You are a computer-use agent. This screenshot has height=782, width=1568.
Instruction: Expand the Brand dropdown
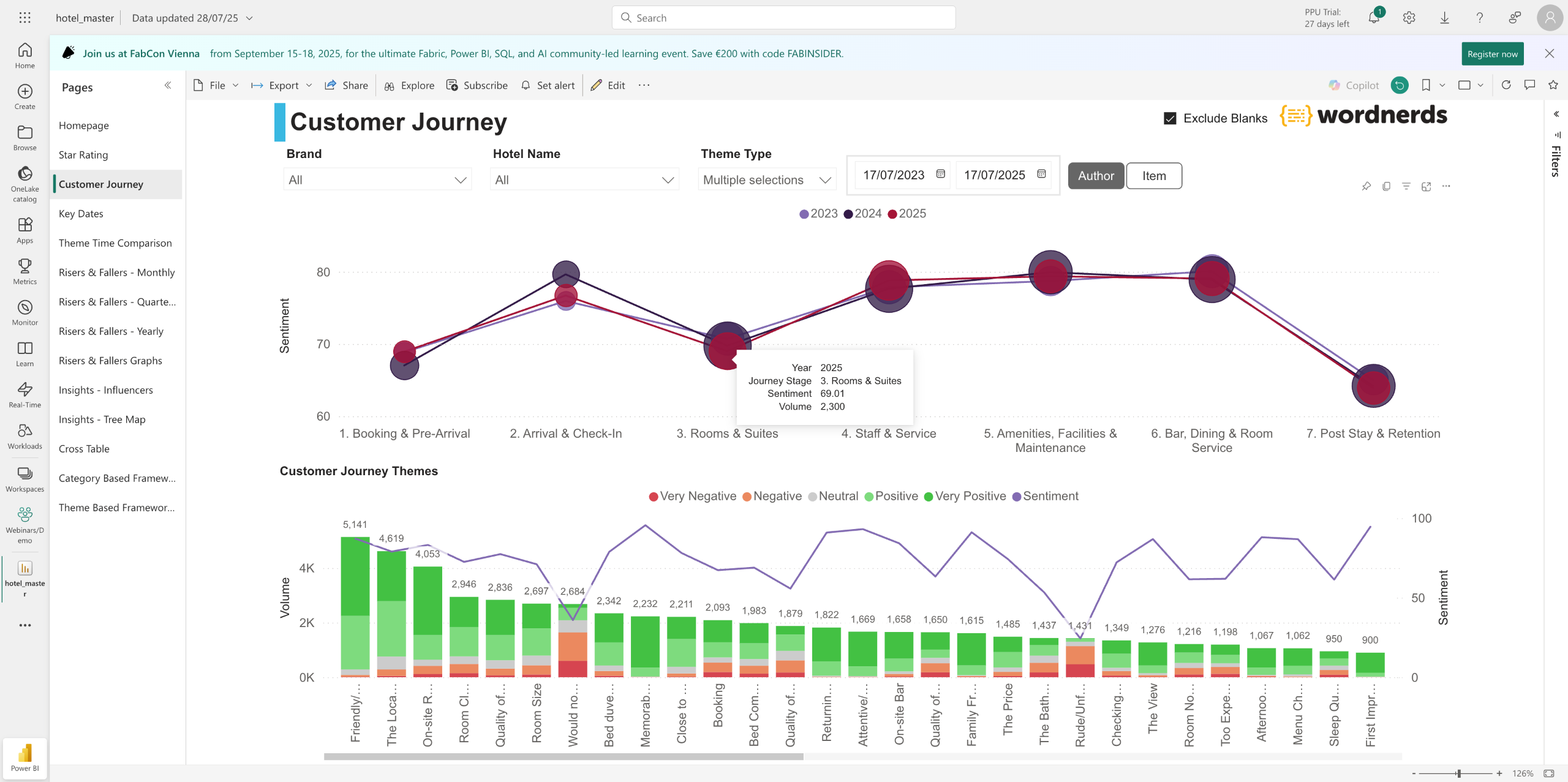[x=377, y=179]
